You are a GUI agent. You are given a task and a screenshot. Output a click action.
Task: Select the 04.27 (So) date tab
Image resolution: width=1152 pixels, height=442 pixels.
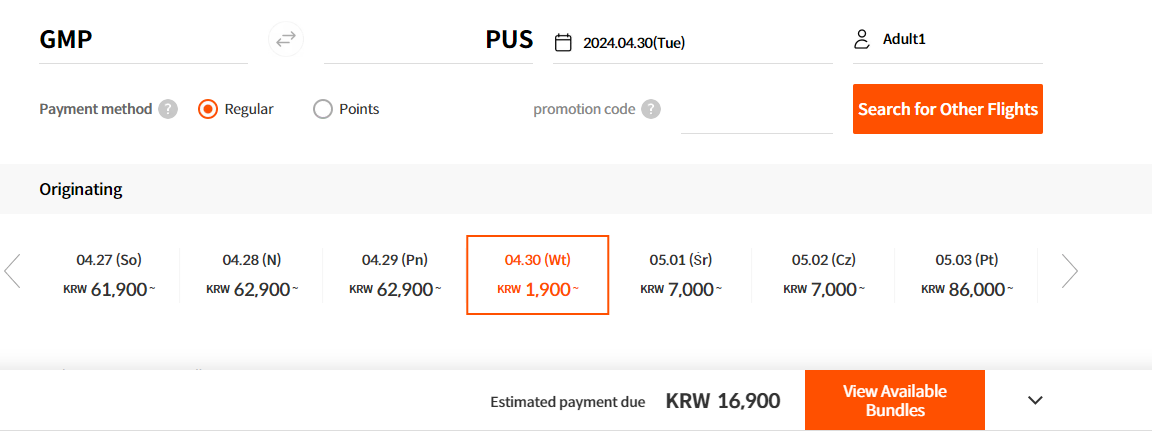[x=109, y=275]
